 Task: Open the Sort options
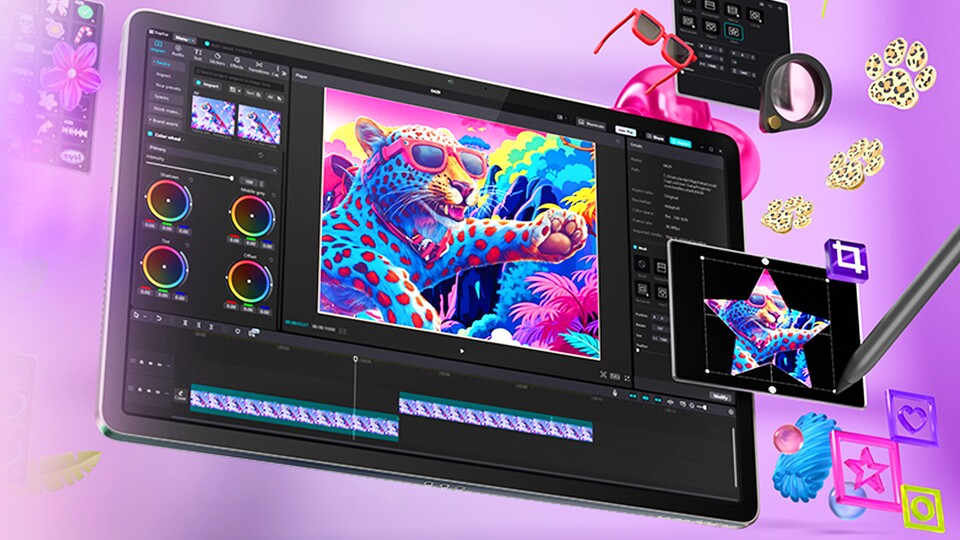(x=253, y=94)
